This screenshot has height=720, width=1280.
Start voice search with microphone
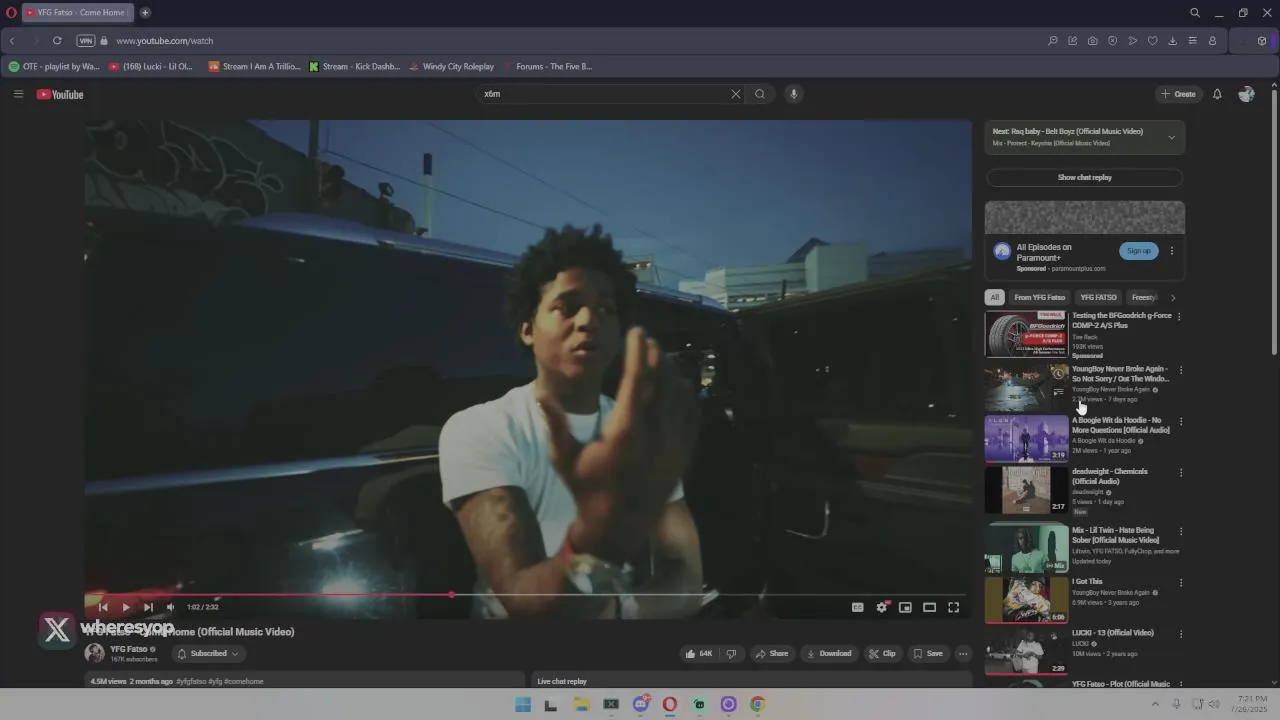(x=793, y=94)
